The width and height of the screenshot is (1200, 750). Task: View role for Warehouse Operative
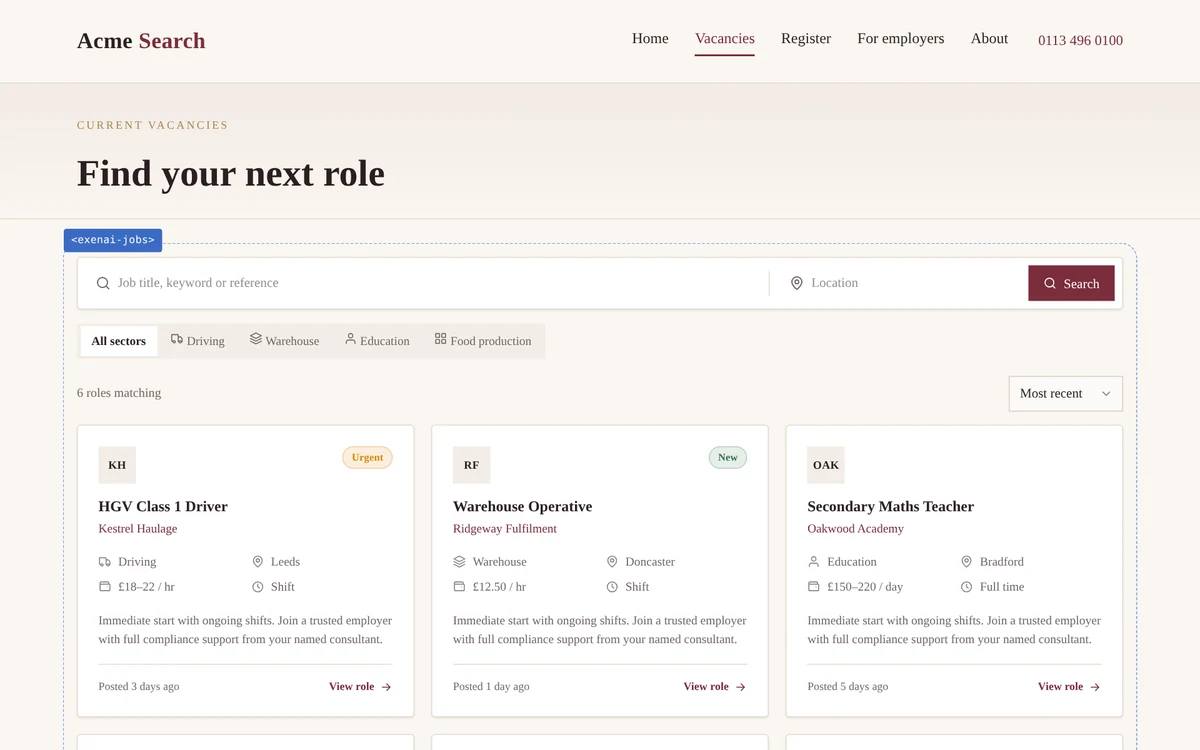click(714, 687)
